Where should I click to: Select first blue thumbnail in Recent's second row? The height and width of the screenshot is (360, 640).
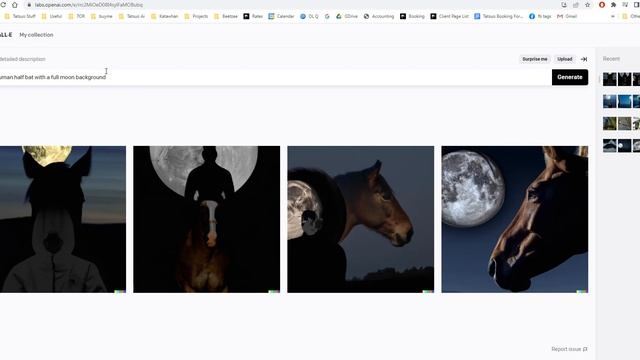tap(610, 101)
